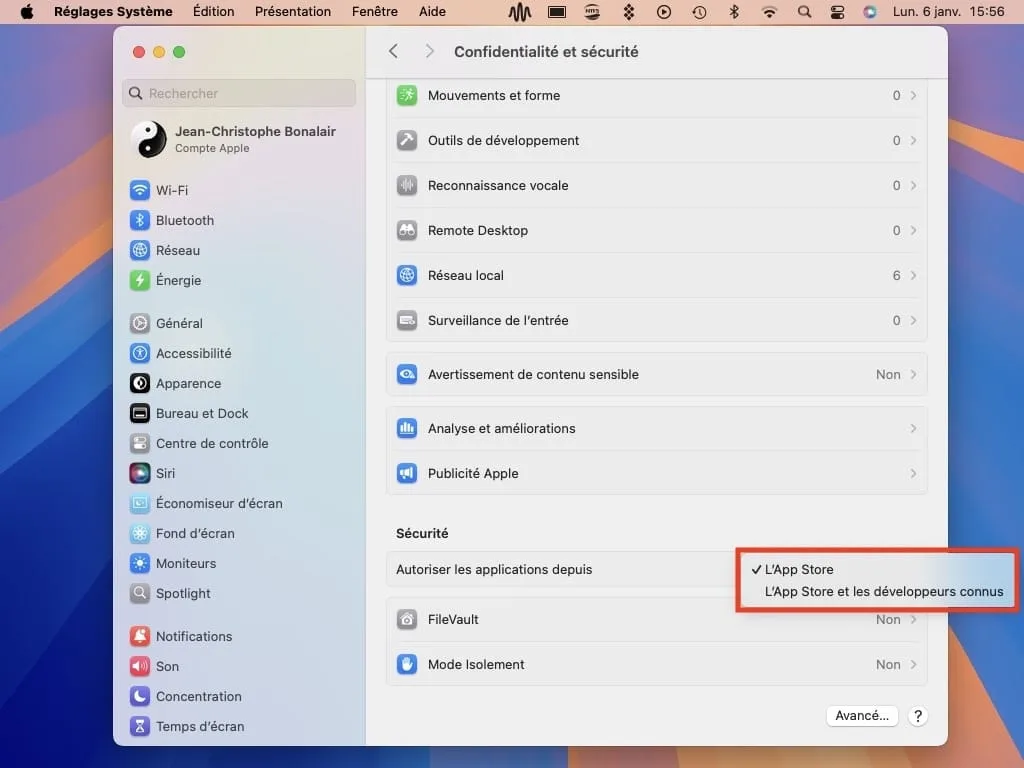This screenshot has width=1024, height=768.
Task: Open Apparence settings
Action: coord(176,383)
